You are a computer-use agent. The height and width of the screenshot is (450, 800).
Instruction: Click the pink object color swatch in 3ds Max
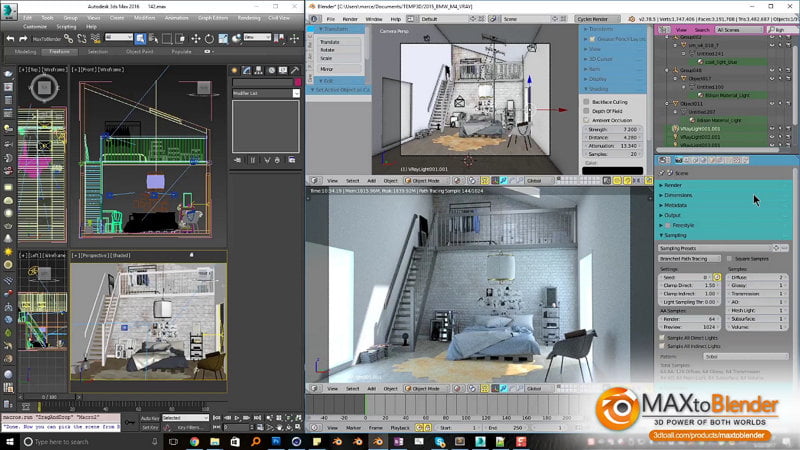coord(297,82)
